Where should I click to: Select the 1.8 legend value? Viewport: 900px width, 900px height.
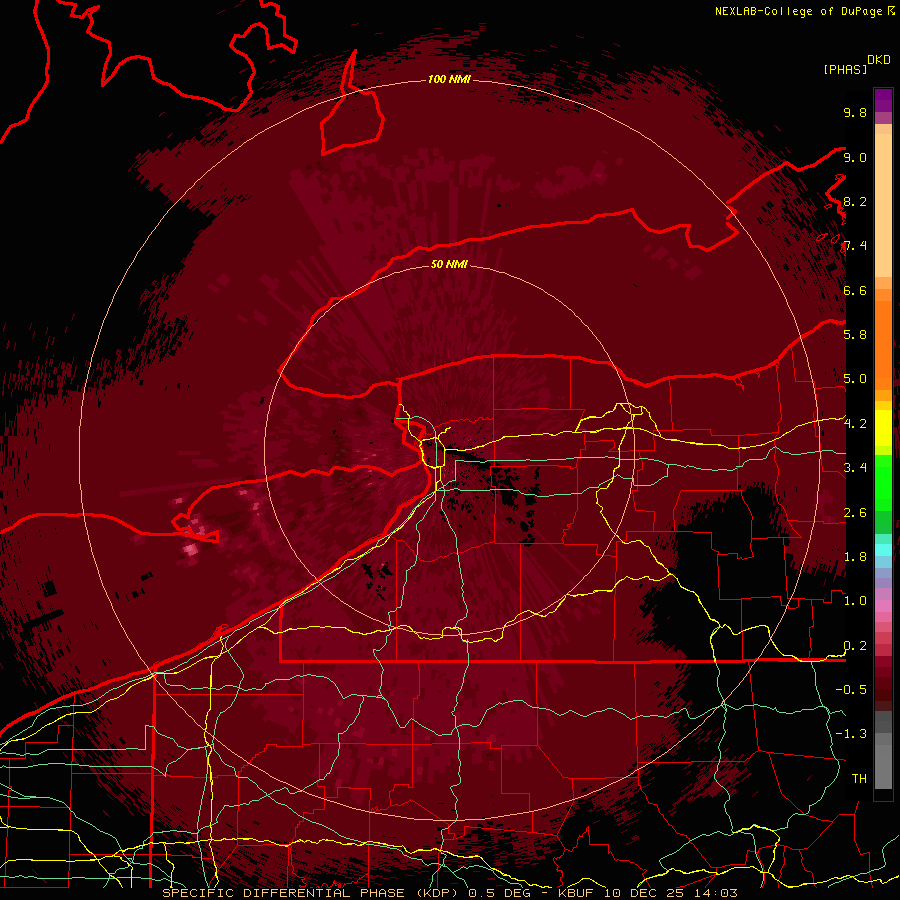pos(855,556)
